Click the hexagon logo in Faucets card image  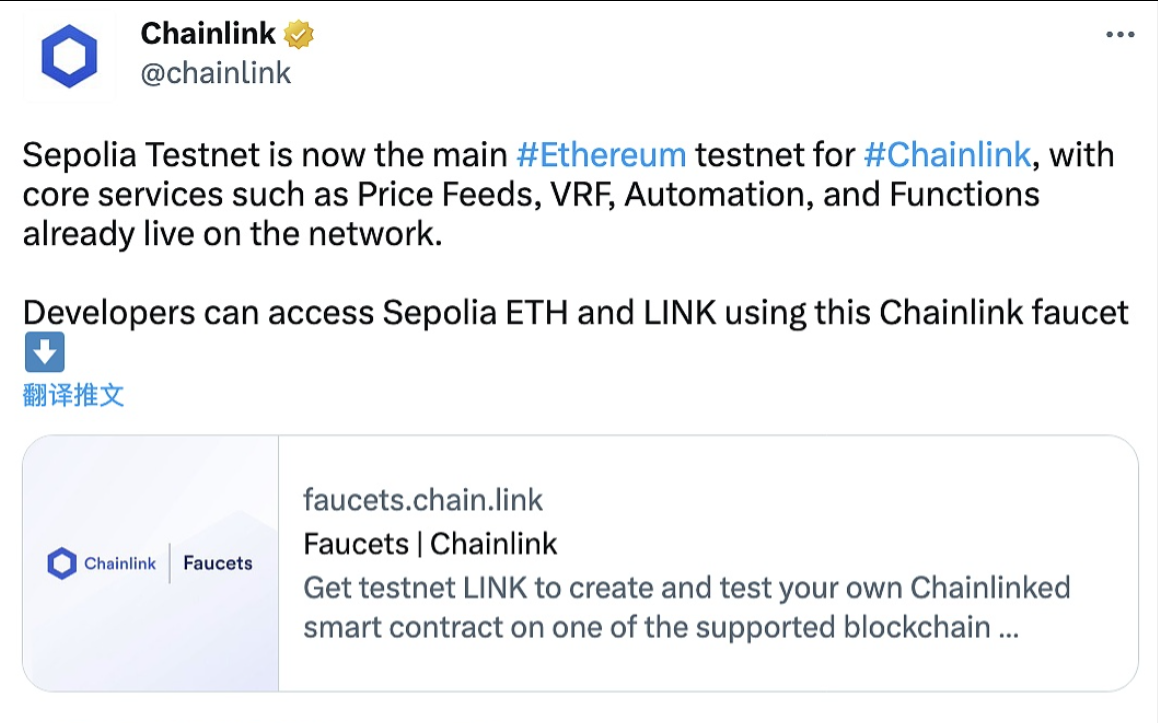pyautogui.click(x=62, y=563)
